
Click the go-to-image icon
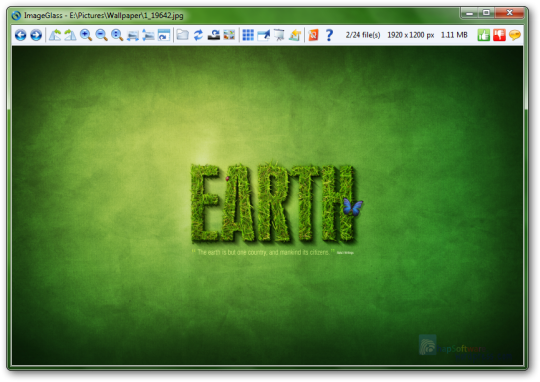(x=214, y=35)
